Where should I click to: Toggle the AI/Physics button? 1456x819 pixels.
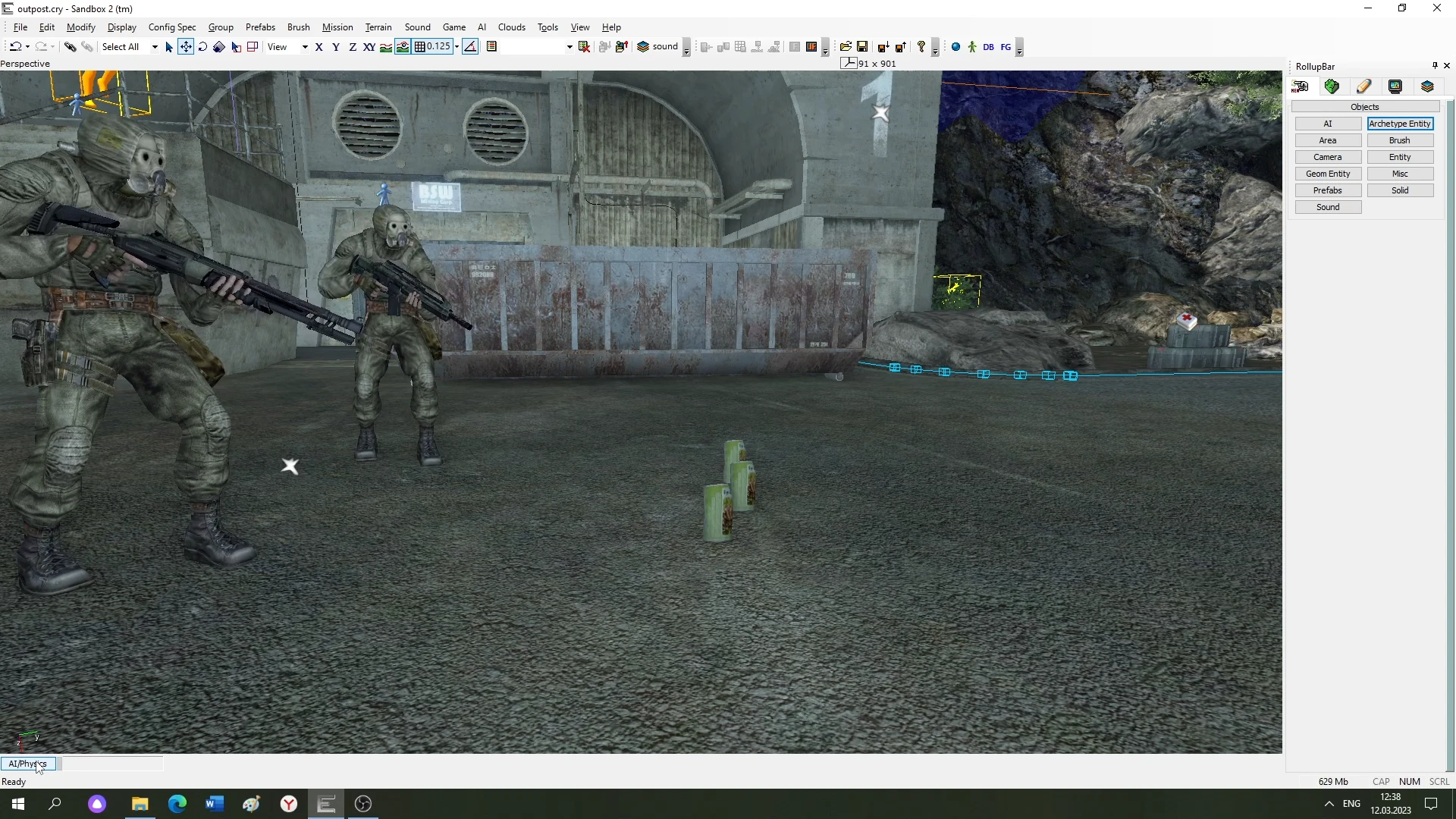(x=28, y=764)
